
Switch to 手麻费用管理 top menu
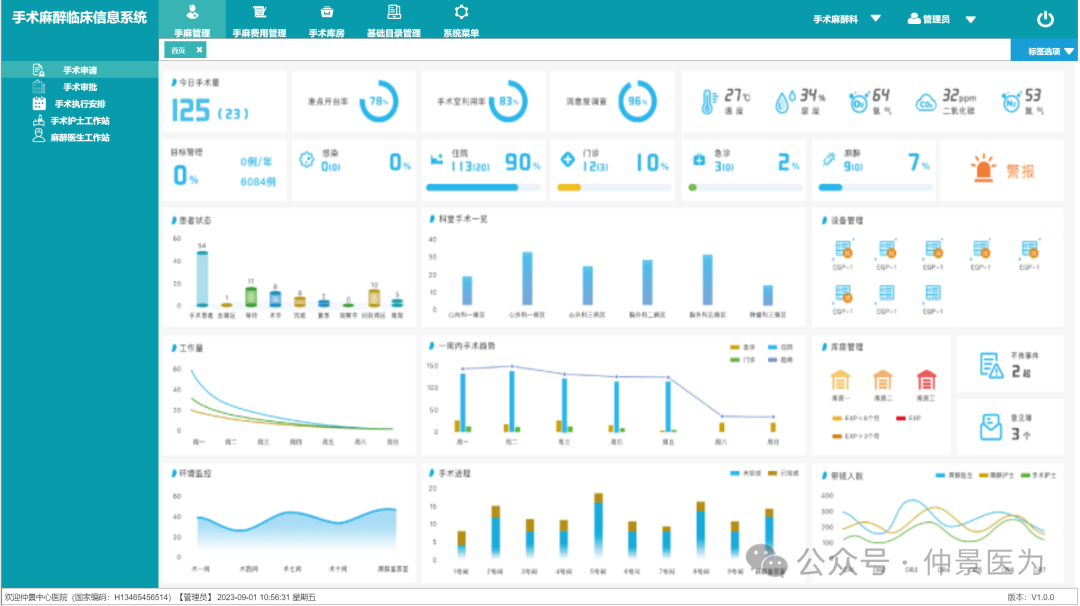tap(259, 21)
